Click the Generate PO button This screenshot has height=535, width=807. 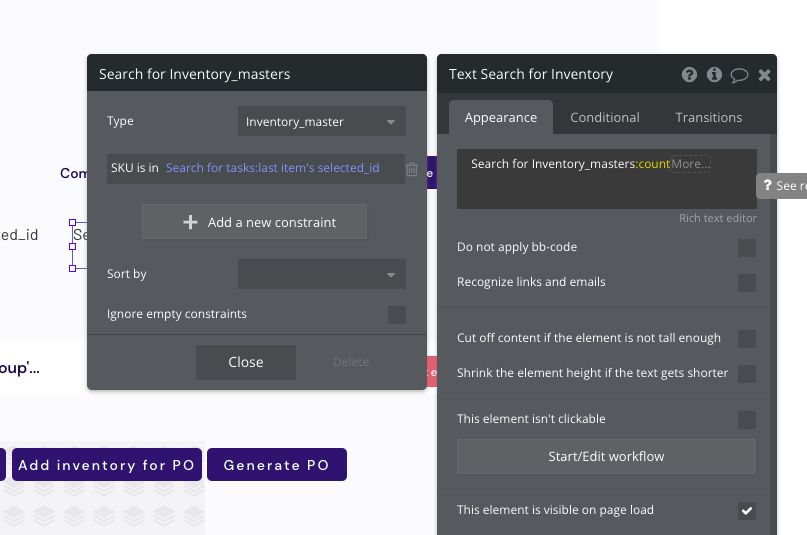click(x=276, y=465)
